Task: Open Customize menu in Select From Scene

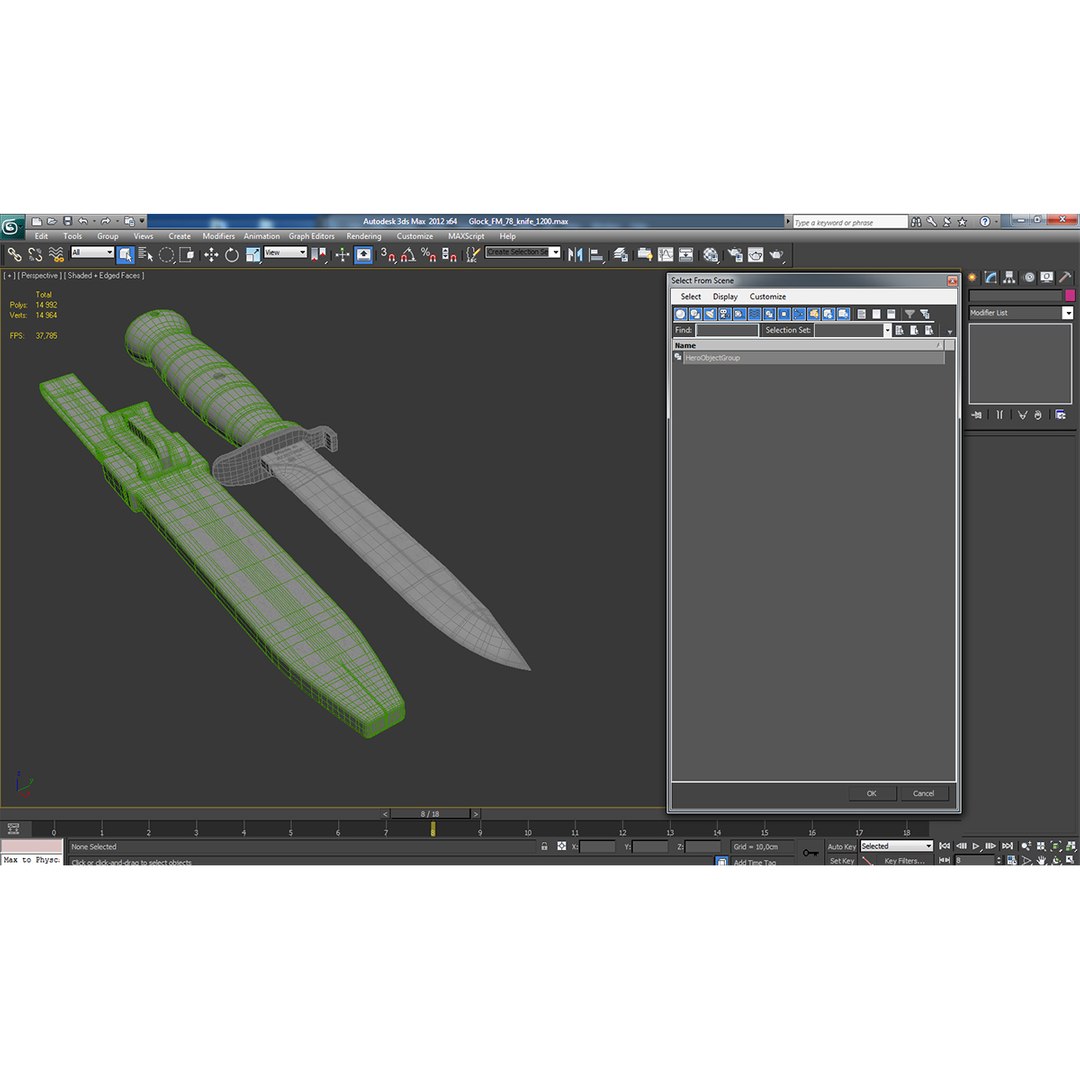Action: pos(767,297)
